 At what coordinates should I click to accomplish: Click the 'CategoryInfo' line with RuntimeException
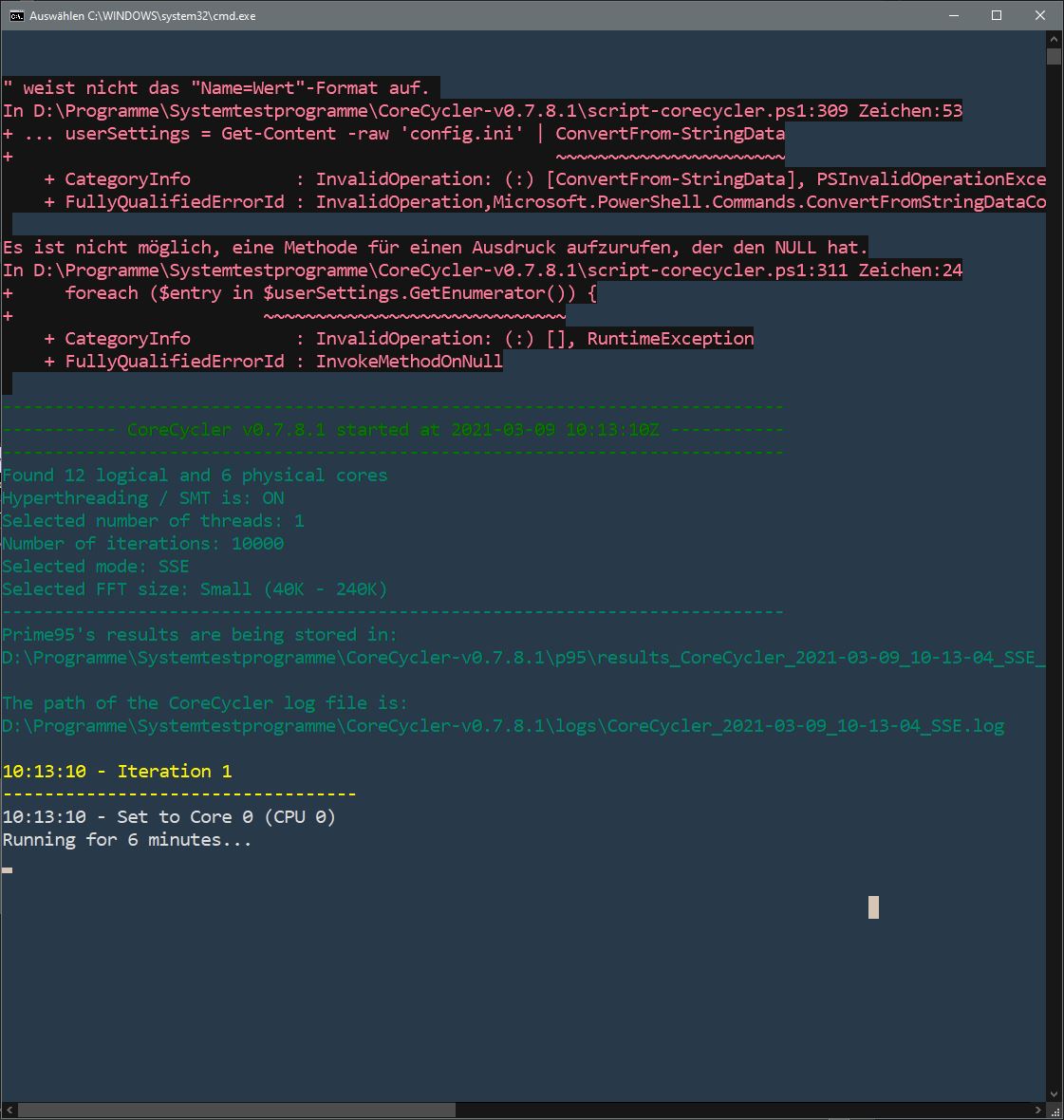pos(399,339)
